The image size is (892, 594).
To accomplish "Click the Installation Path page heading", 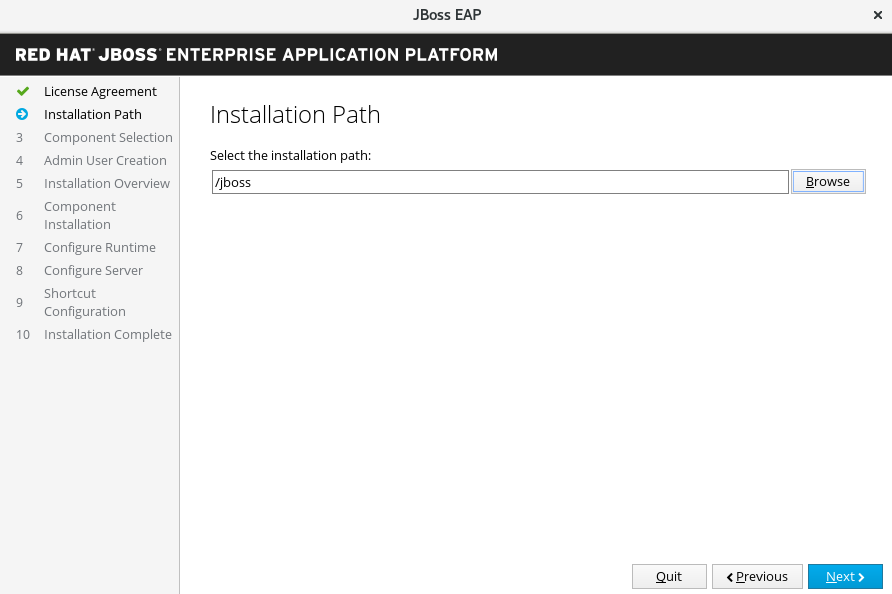I will point(295,115).
